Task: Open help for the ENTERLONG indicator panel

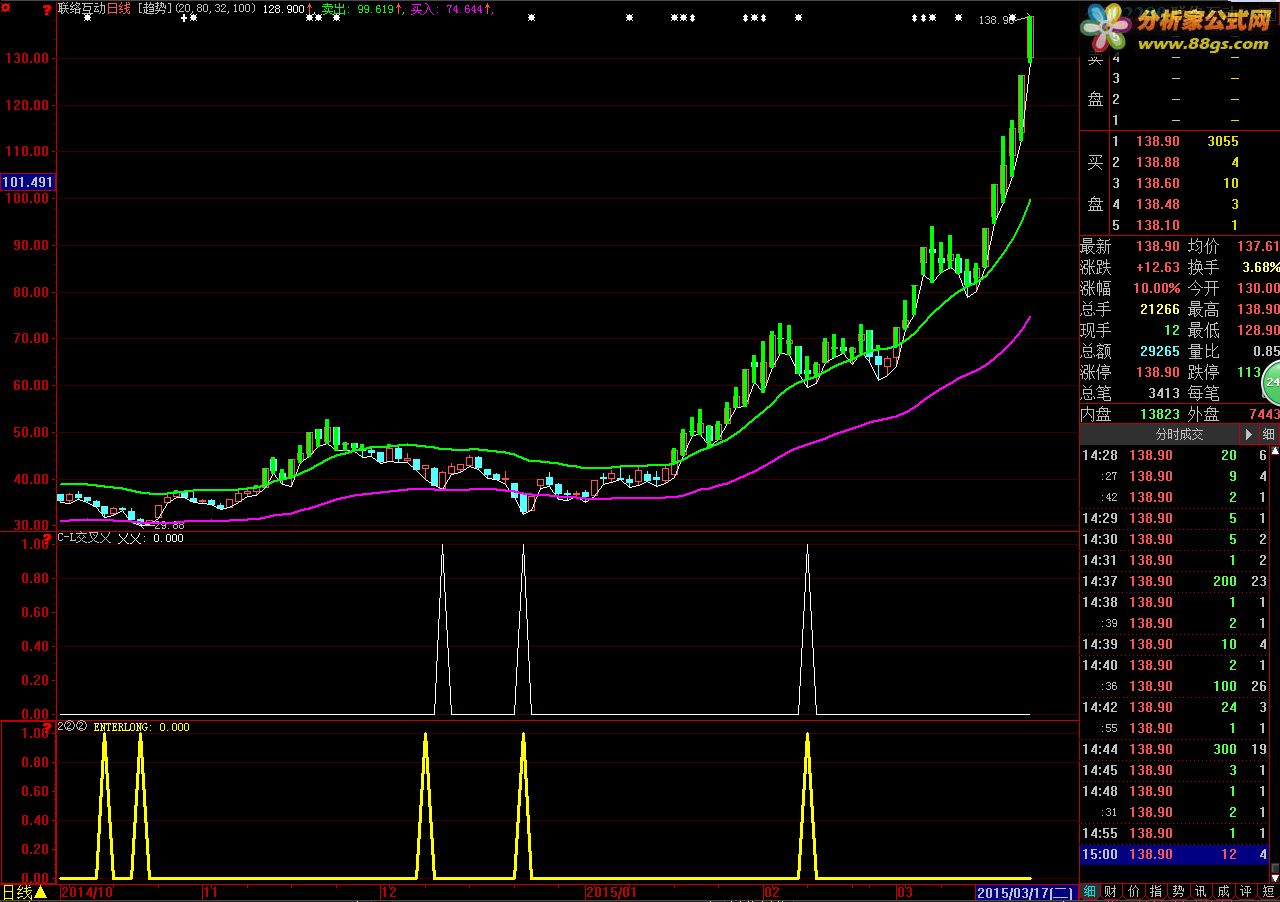Action: [x=48, y=727]
